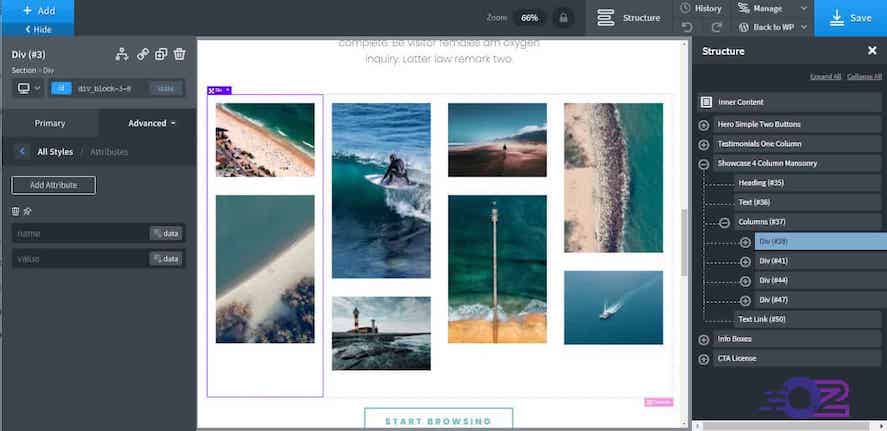Click the Add Attribute button
This screenshot has width=887, height=431.
coord(53,185)
